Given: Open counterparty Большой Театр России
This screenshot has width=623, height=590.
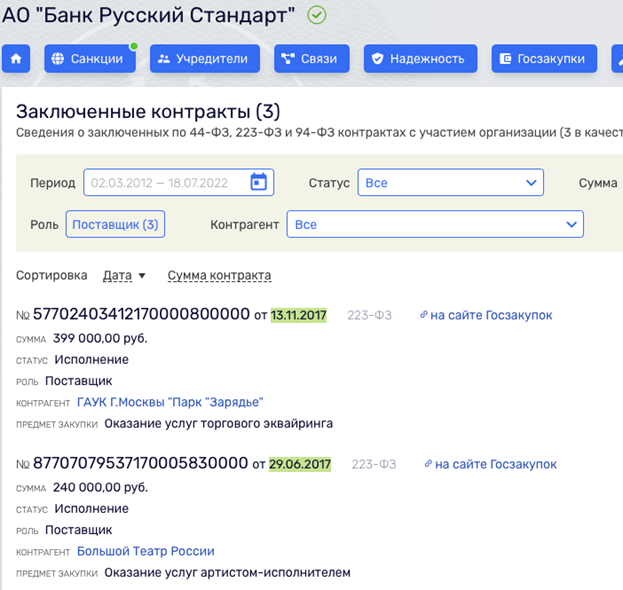Looking at the screenshot, I should [145, 551].
